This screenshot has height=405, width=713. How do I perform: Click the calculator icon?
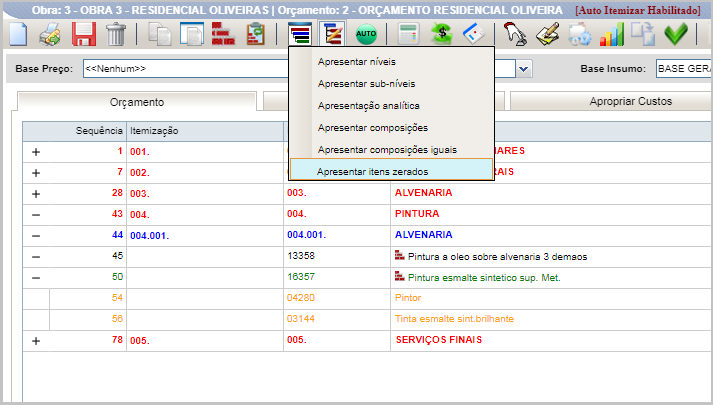(x=408, y=35)
